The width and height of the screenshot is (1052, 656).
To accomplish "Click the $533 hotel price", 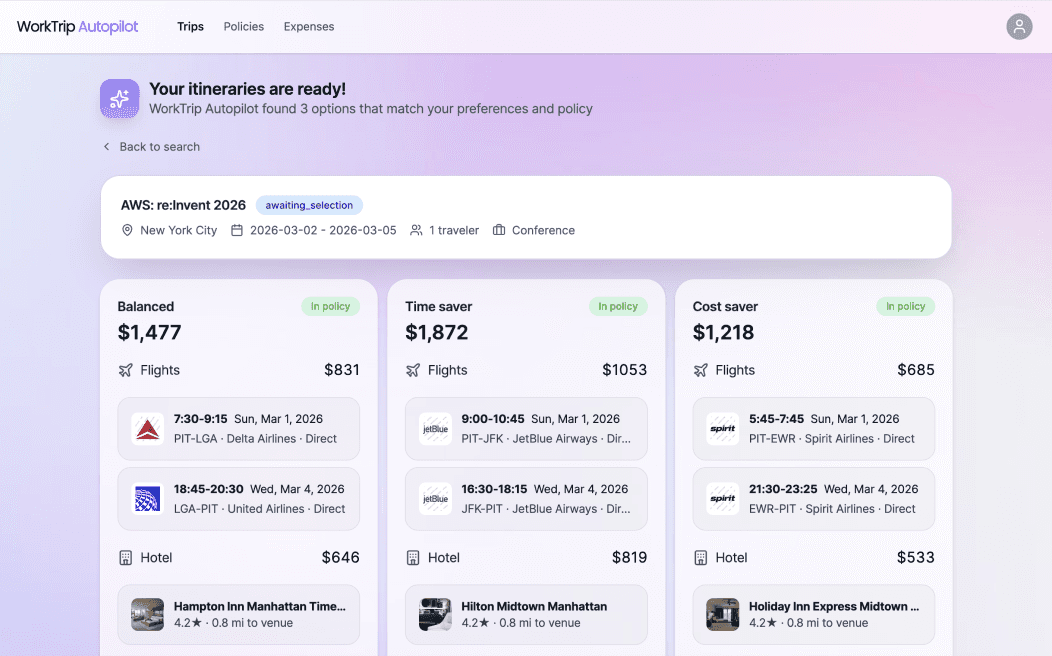I will 916,558.
